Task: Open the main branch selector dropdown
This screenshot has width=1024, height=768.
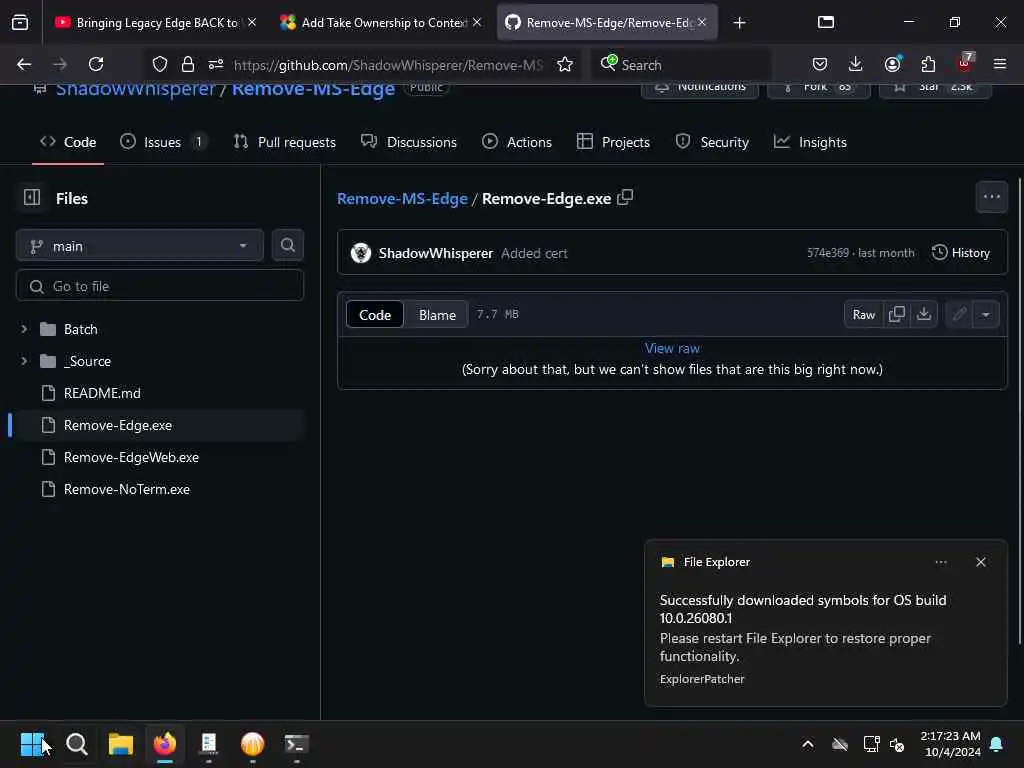Action: (x=140, y=246)
